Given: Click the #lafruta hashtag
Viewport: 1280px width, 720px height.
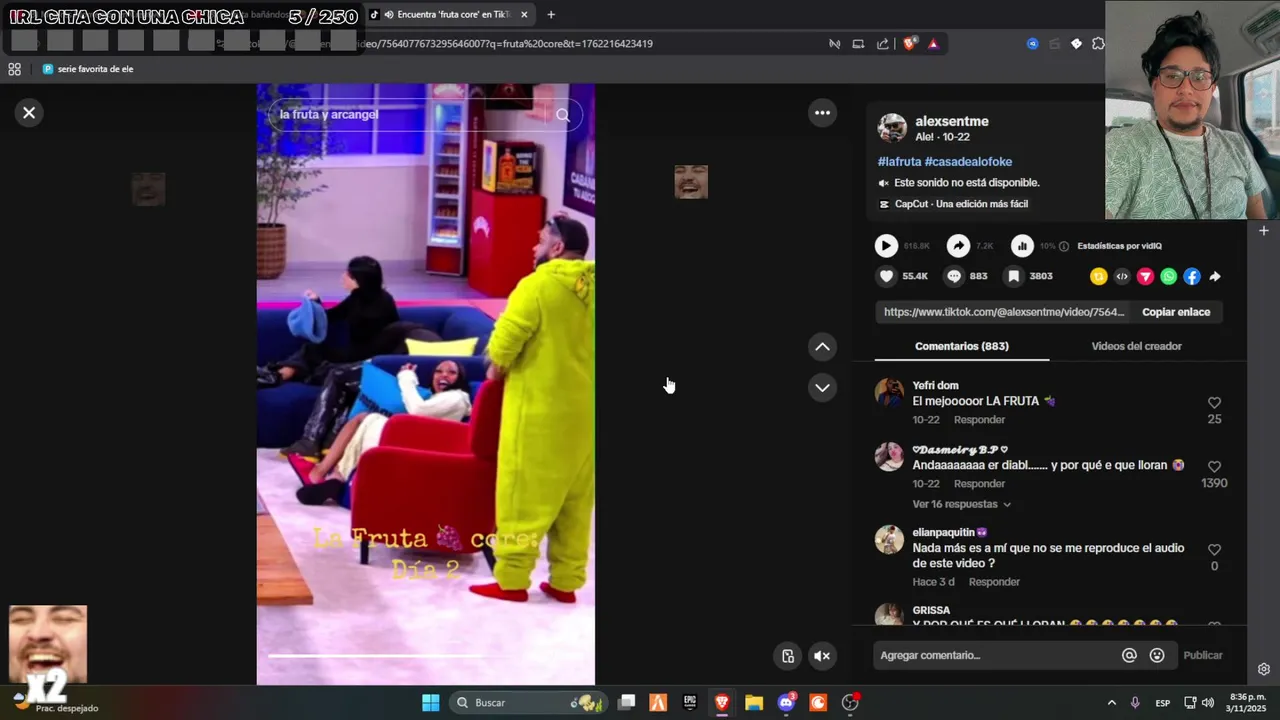Looking at the screenshot, I should 899,162.
